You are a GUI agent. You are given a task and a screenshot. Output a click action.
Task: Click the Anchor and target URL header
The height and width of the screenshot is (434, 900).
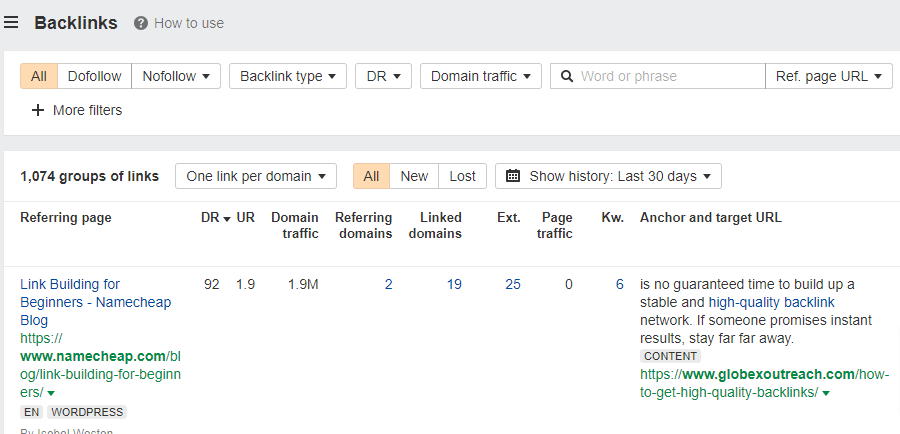711,218
